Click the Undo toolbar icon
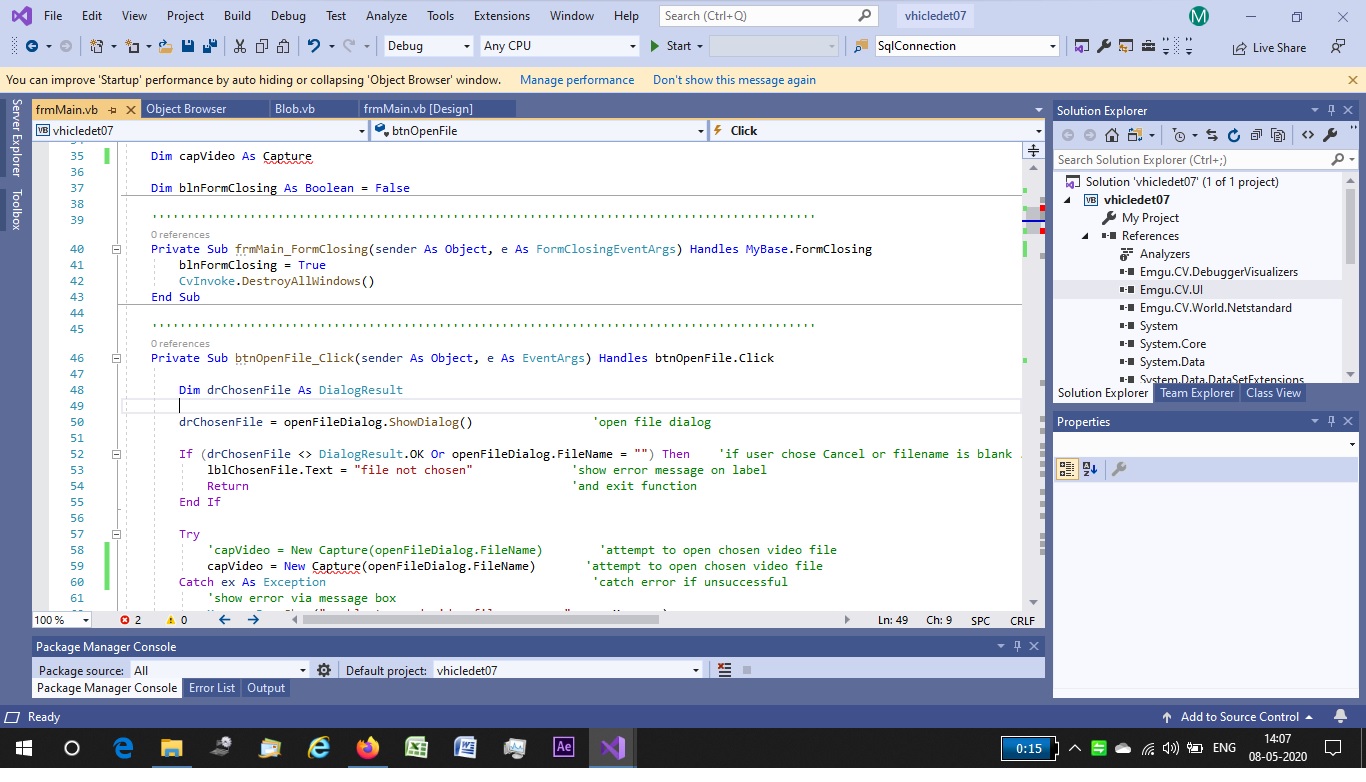 [x=314, y=46]
